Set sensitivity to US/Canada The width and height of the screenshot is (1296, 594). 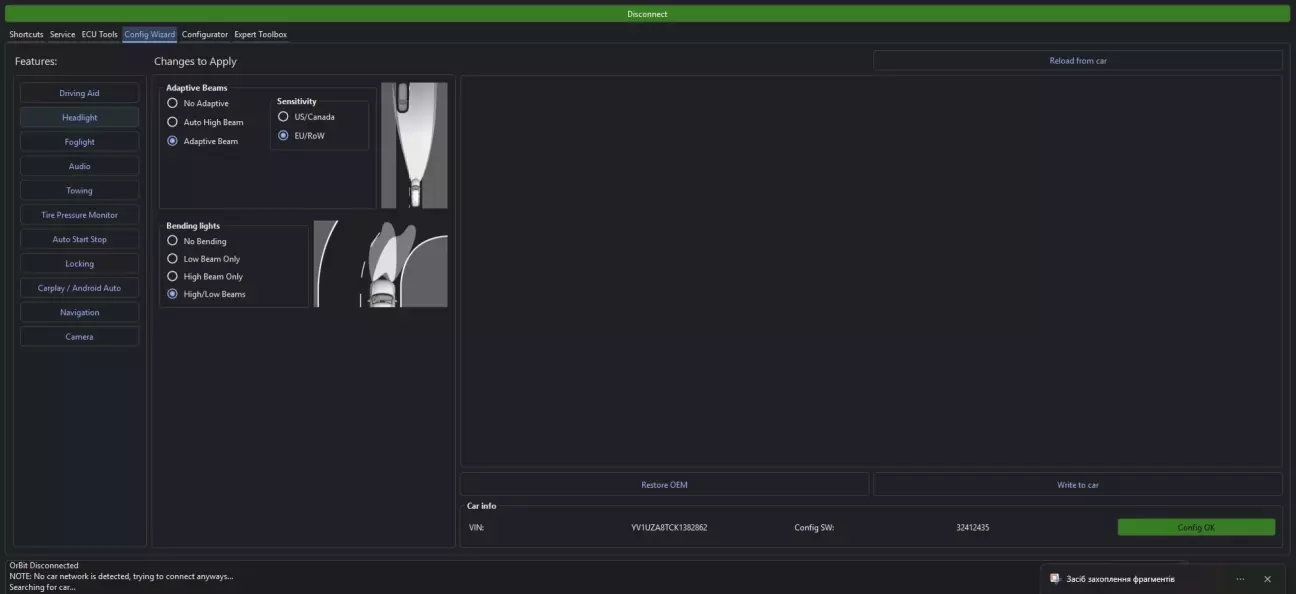pyautogui.click(x=284, y=117)
